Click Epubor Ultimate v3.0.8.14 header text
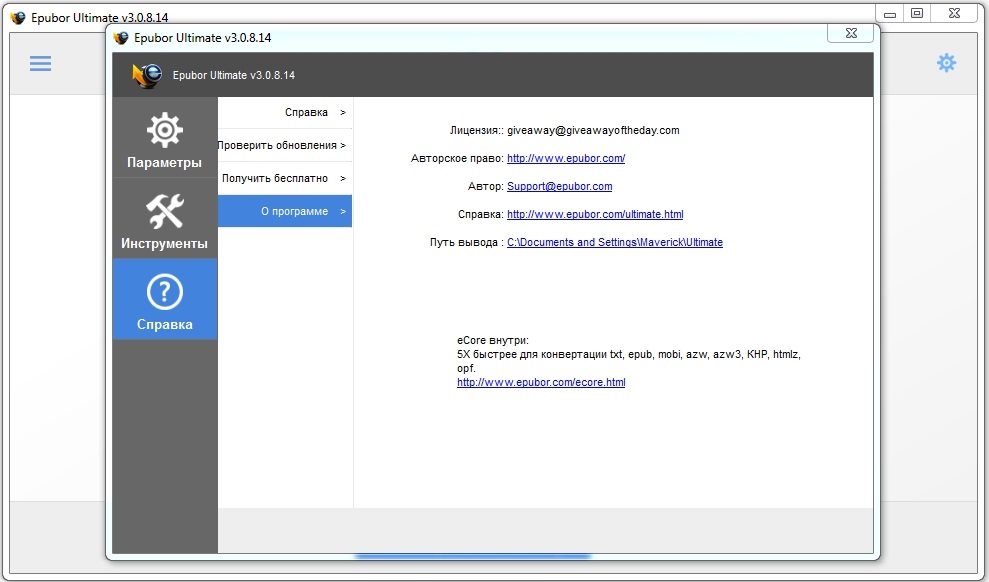This screenshot has width=989, height=582. [234, 75]
